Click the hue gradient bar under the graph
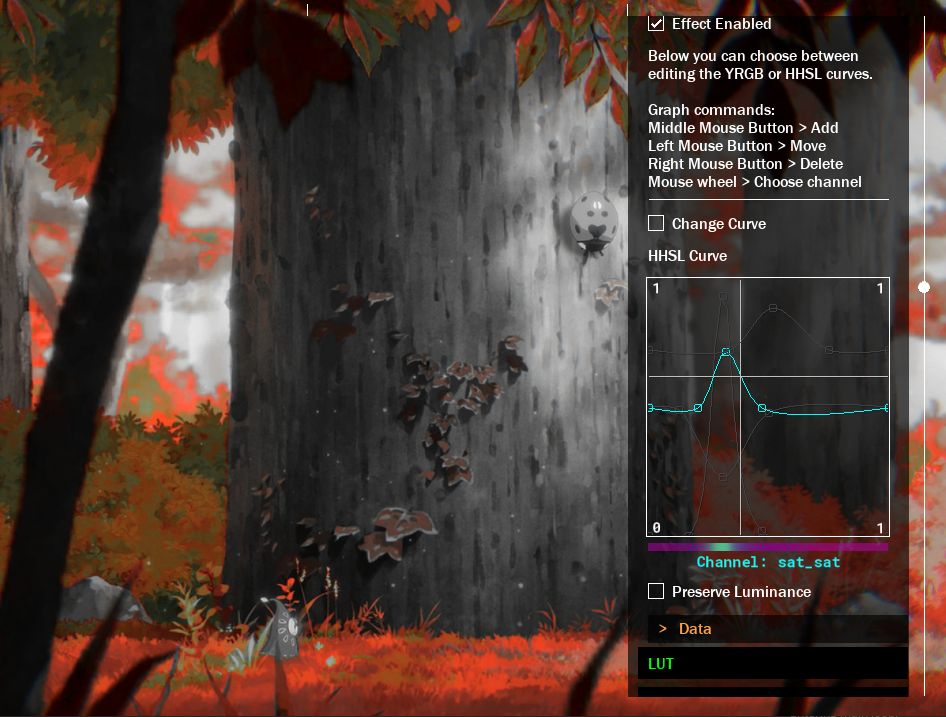Screen dimensions: 946x717 click(768, 547)
